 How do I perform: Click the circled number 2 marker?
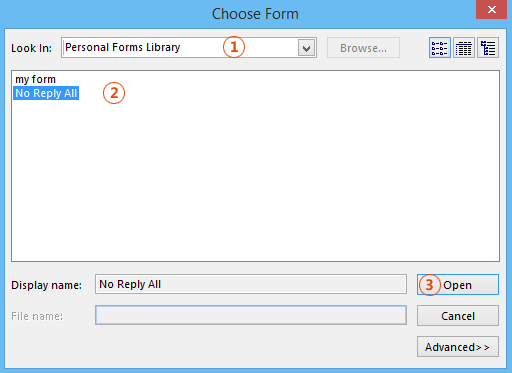(114, 93)
